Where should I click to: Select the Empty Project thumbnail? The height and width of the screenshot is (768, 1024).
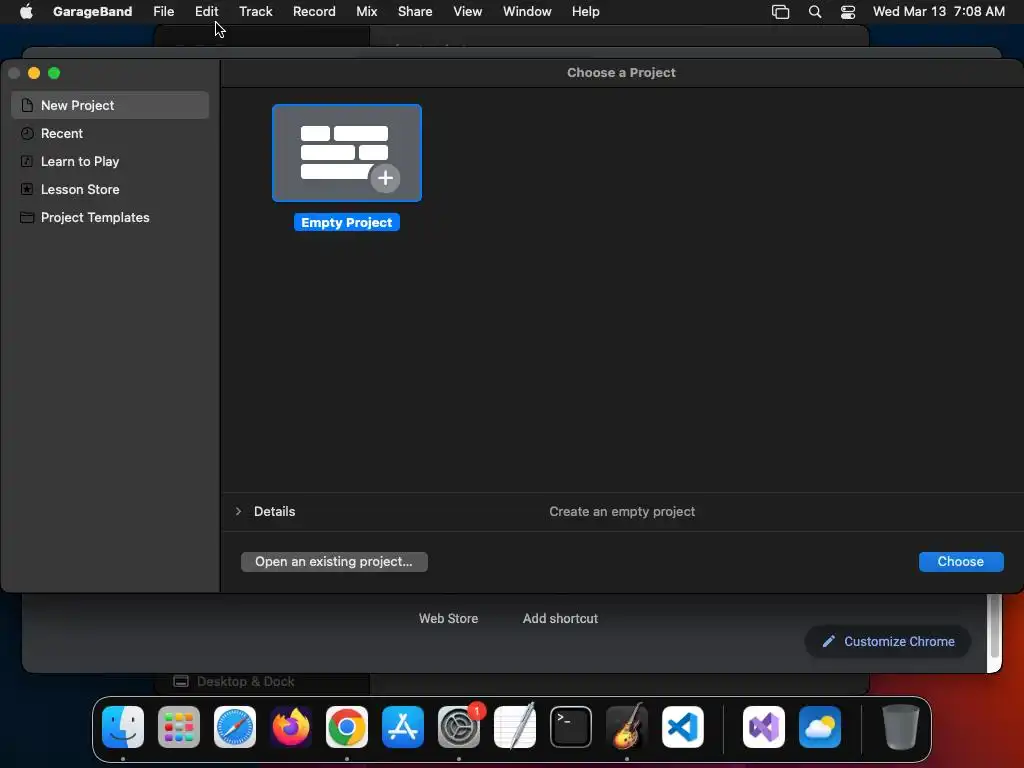tap(347, 153)
